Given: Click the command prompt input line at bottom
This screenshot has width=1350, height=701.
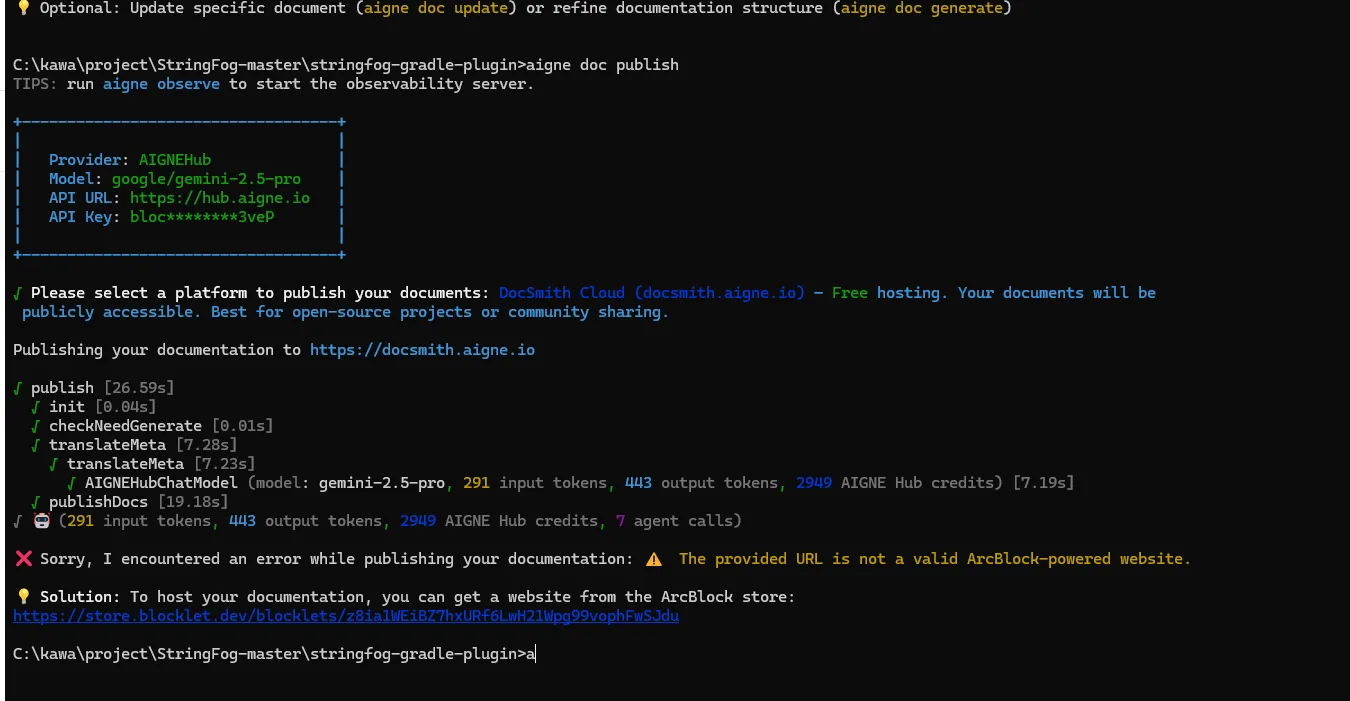Looking at the screenshot, I should (275, 654).
